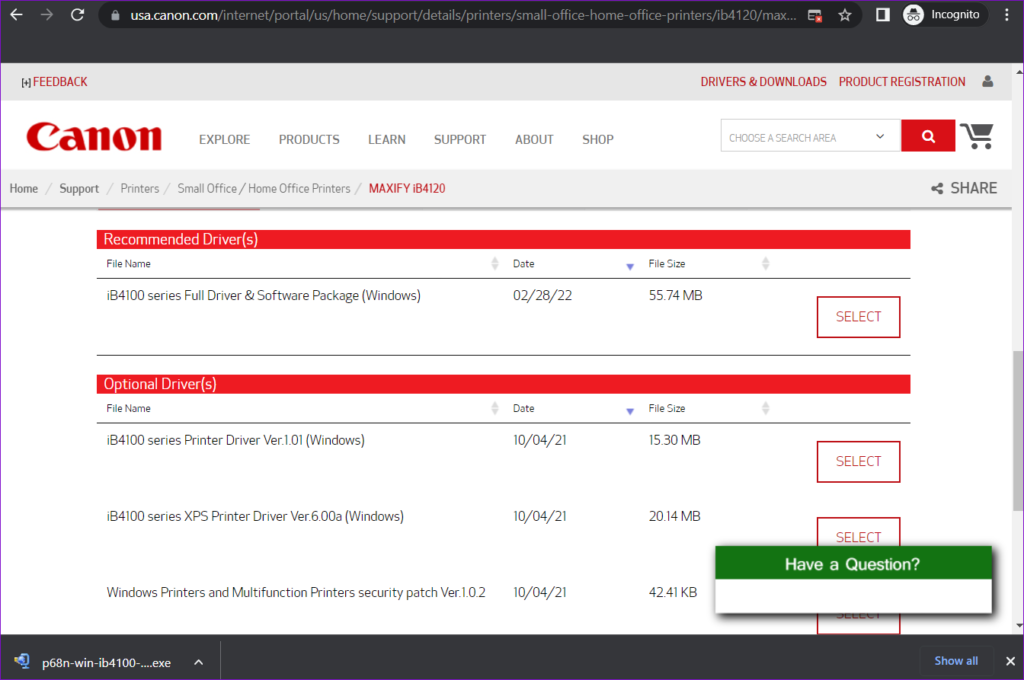Image resolution: width=1024 pixels, height=680 pixels.
Task: Open the Support navigation menu
Action: coord(460,140)
